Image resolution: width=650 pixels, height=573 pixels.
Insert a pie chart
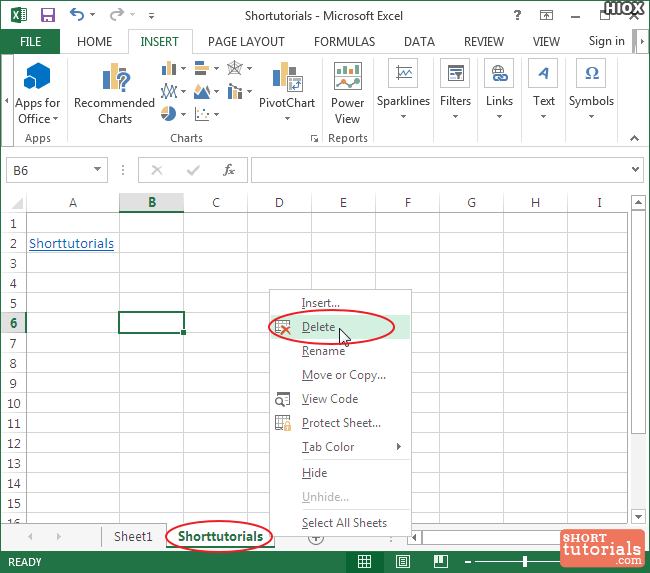(x=169, y=114)
